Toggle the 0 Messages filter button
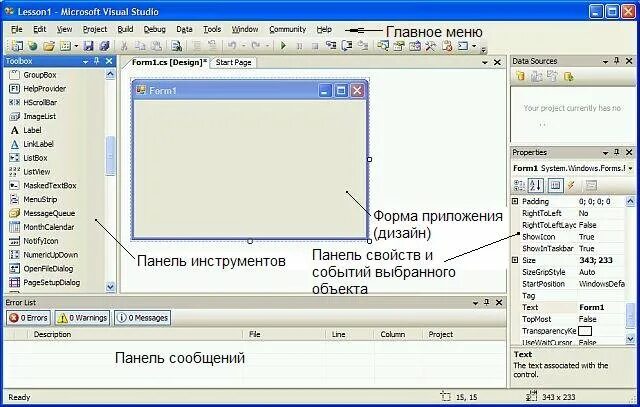The height and width of the screenshot is (407, 640). point(142,318)
